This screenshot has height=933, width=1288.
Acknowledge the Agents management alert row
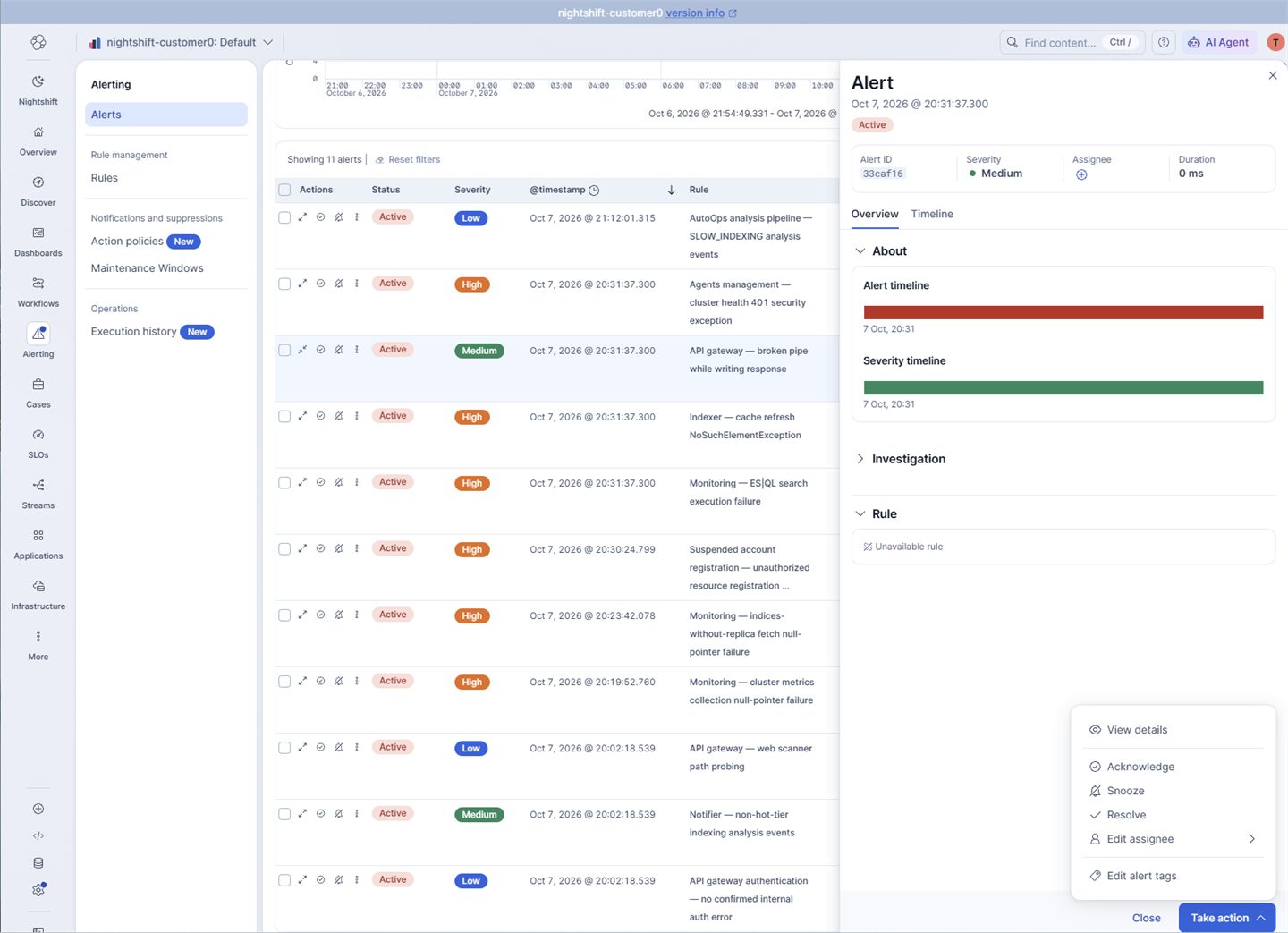(x=320, y=284)
